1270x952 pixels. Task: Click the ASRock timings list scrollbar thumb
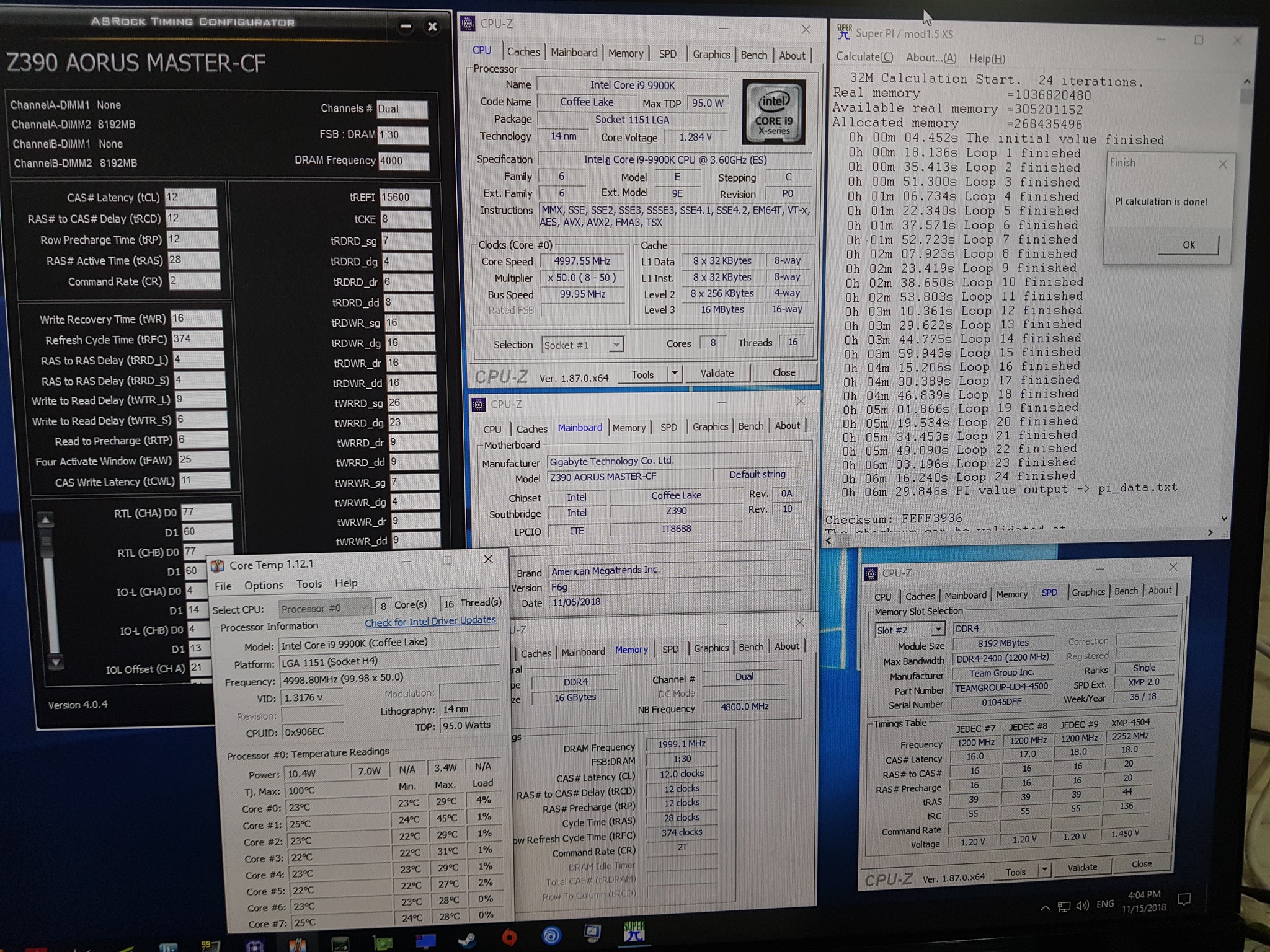coord(46,542)
